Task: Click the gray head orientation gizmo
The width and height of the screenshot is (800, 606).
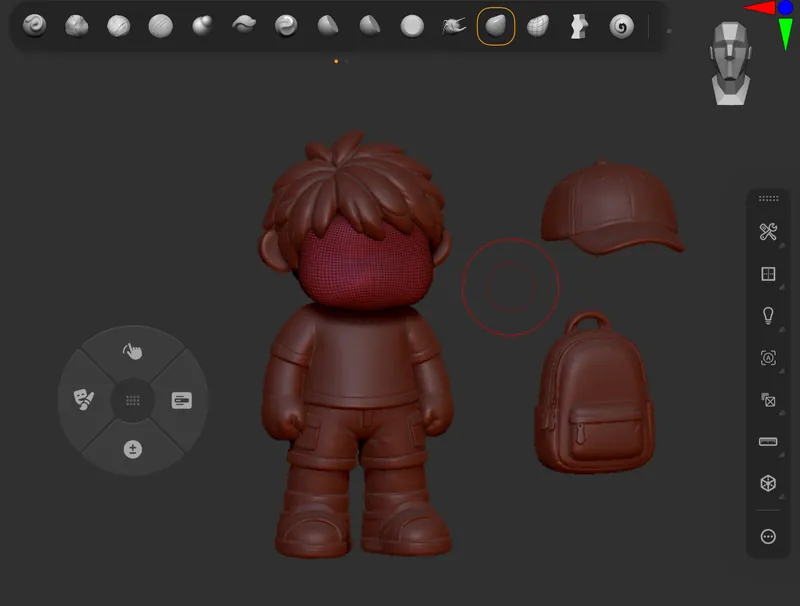Action: 730,63
